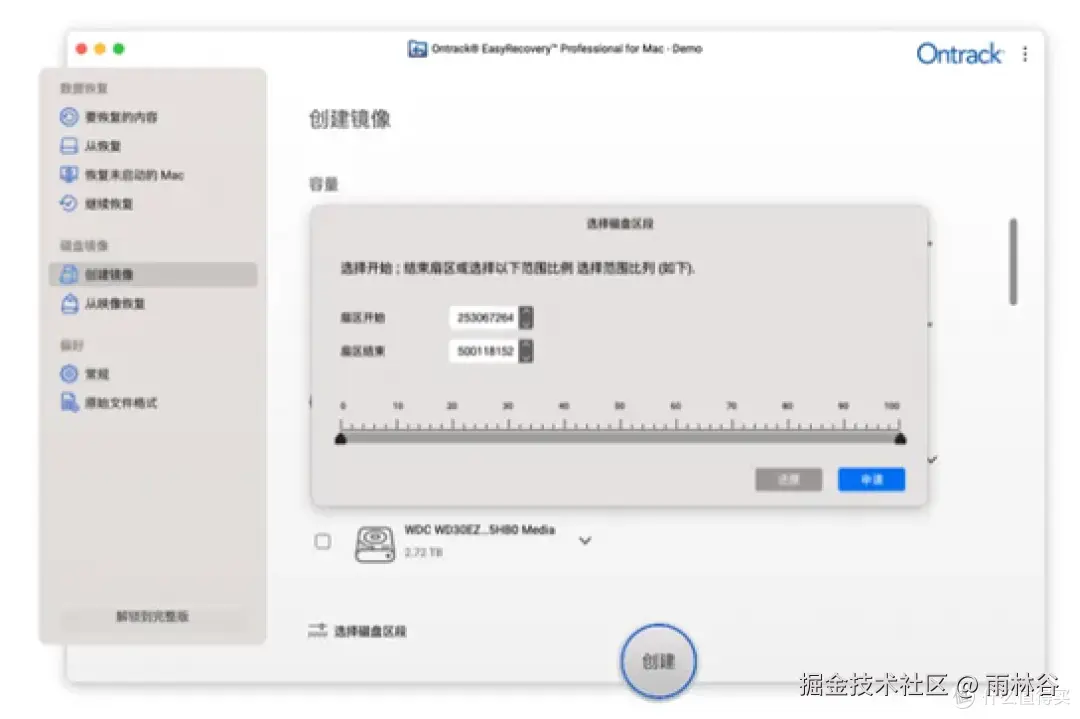Select the 创建镜像 sidebar icon
Viewport: 1080px width, 719px height.
coord(66,274)
